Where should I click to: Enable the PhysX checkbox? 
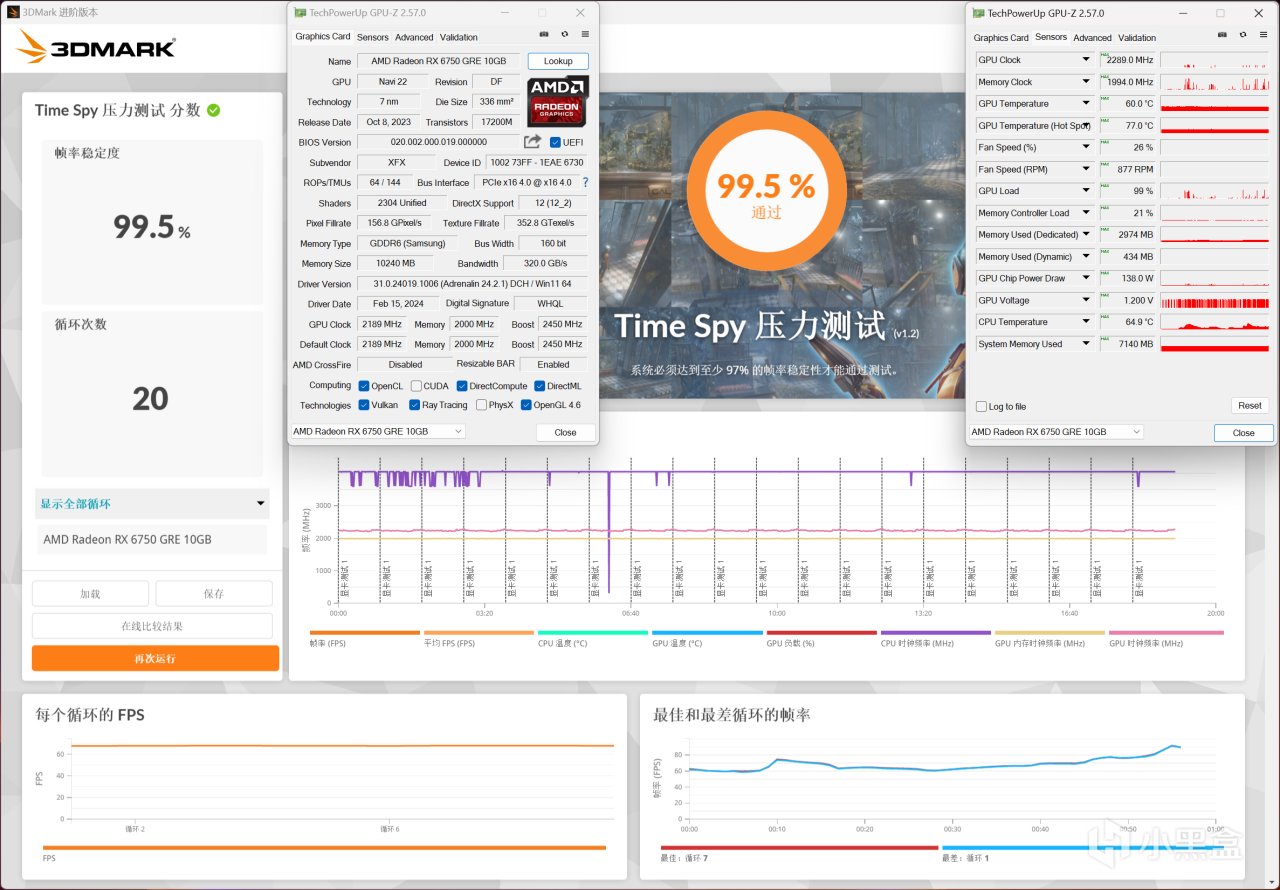pyautogui.click(x=482, y=405)
